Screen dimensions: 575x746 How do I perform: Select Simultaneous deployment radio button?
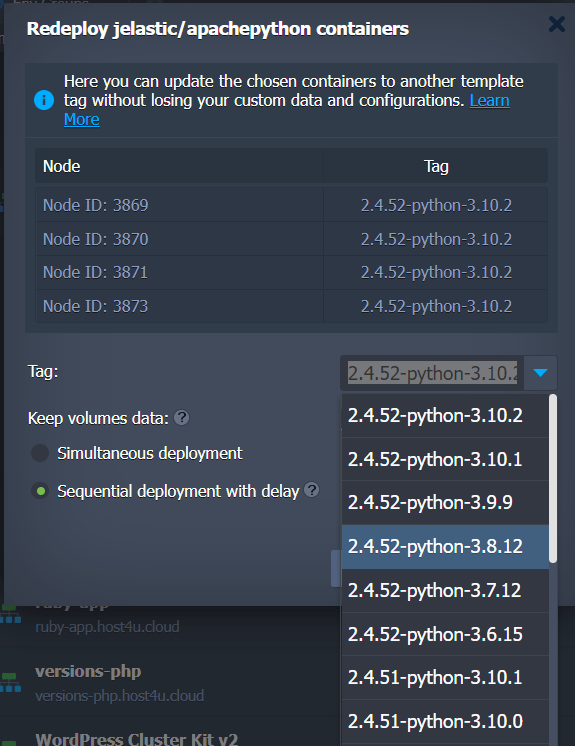tap(40, 453)
